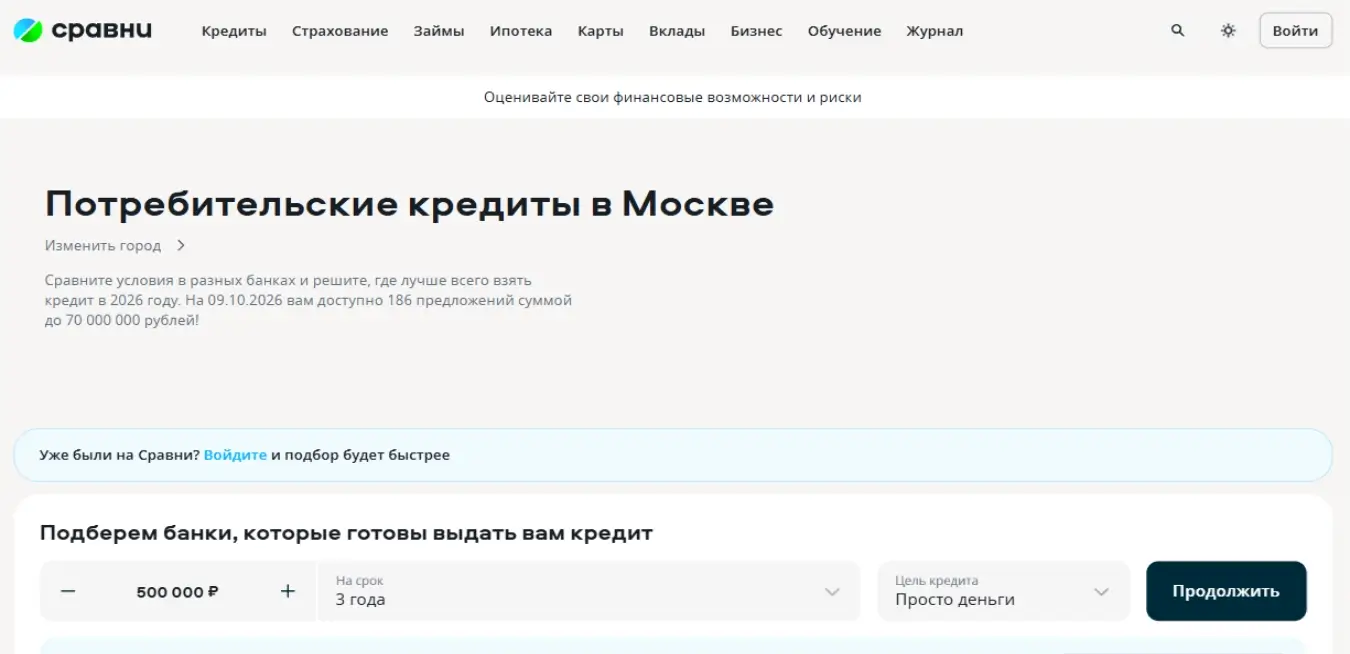Viewport: 1350px width, 654px height.
Task: Click the Продолжить button
Action: point(1226,591)
